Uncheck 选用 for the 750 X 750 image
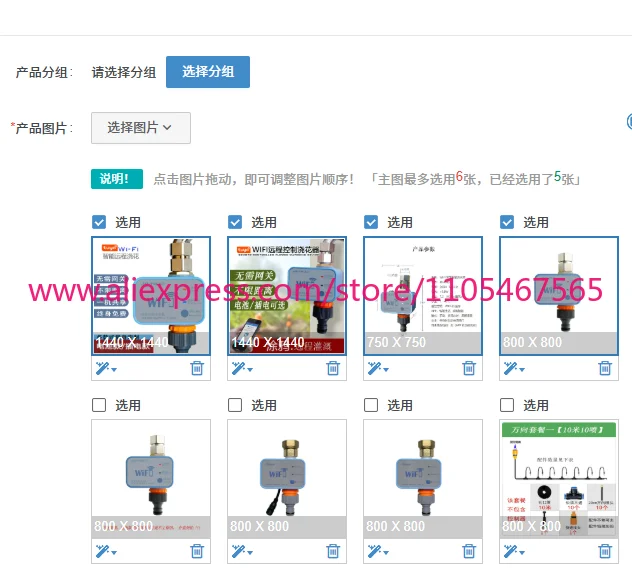 click(x=371, y=222)
